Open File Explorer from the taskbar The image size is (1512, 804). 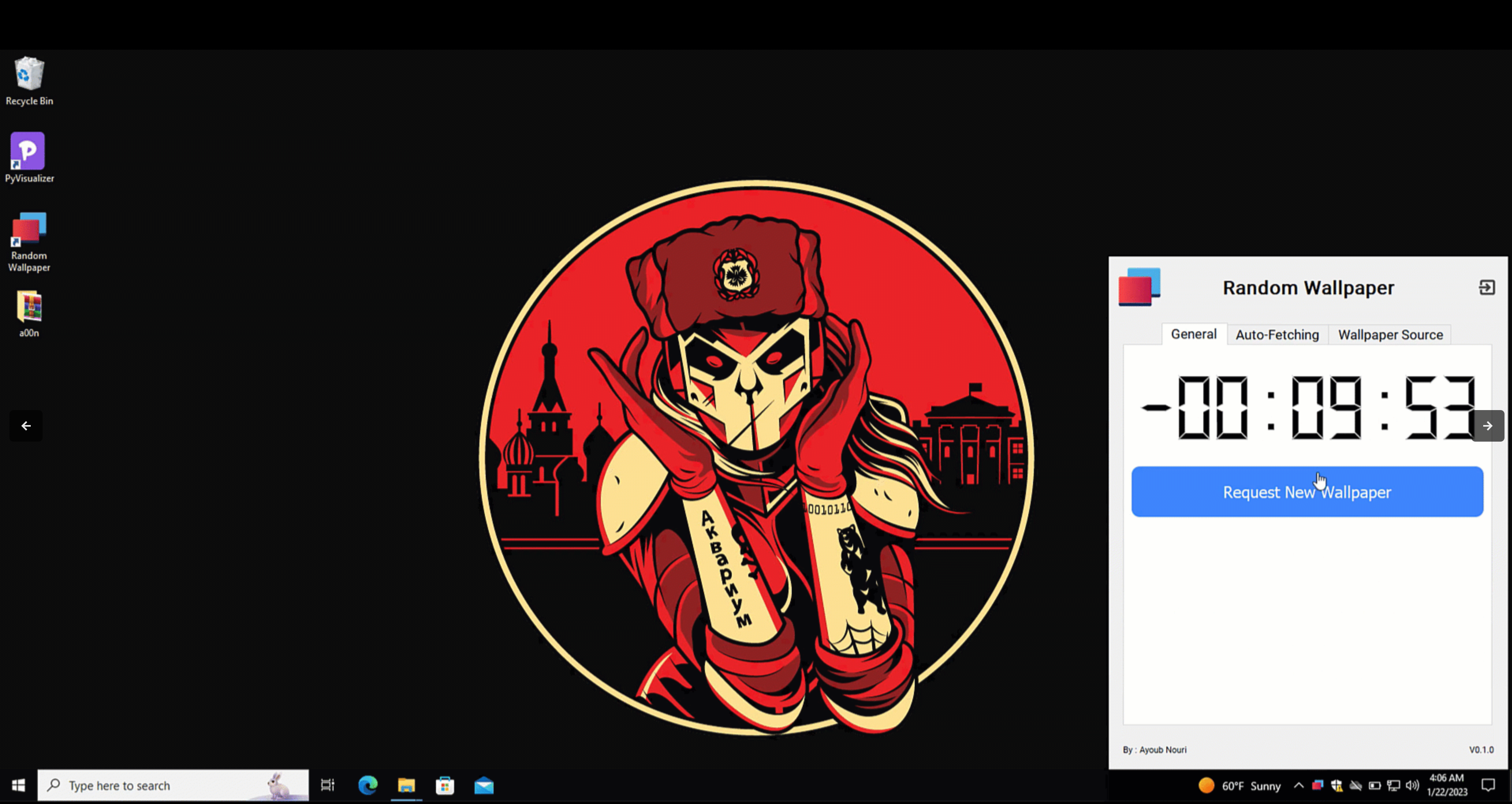pos(406,785)
